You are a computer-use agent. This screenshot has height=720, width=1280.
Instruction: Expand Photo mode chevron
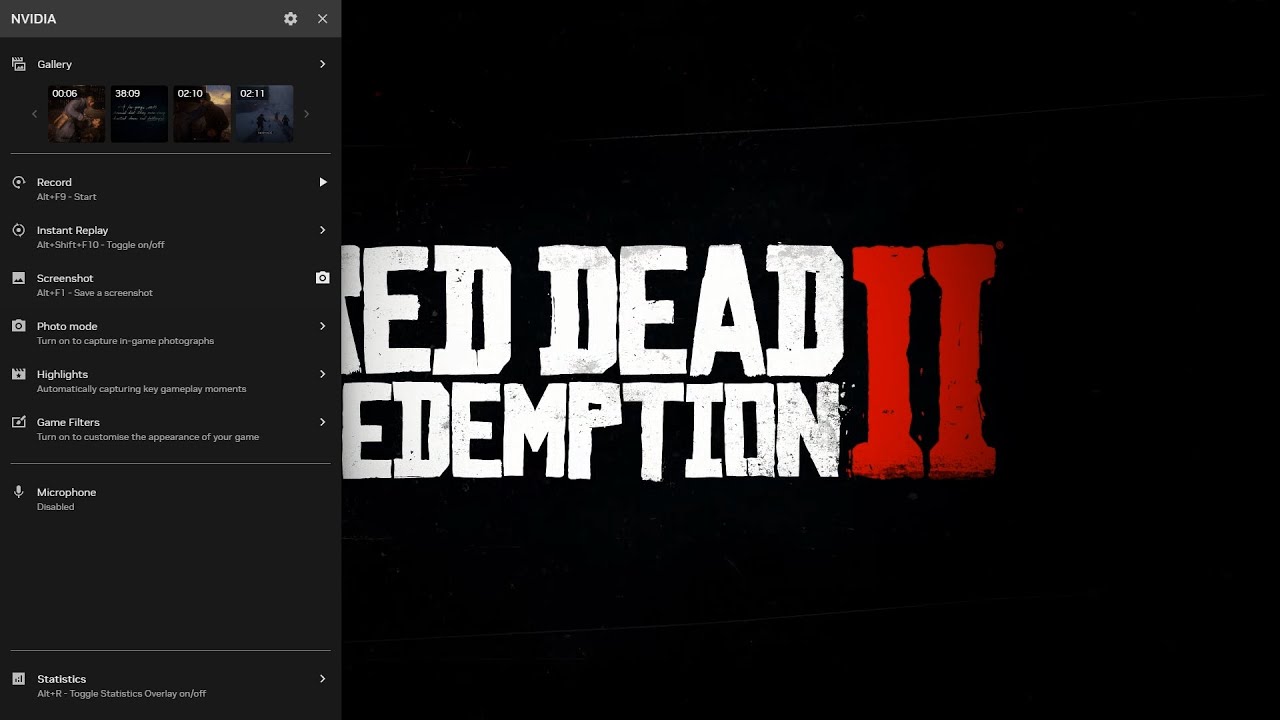(x=322, y=326)
